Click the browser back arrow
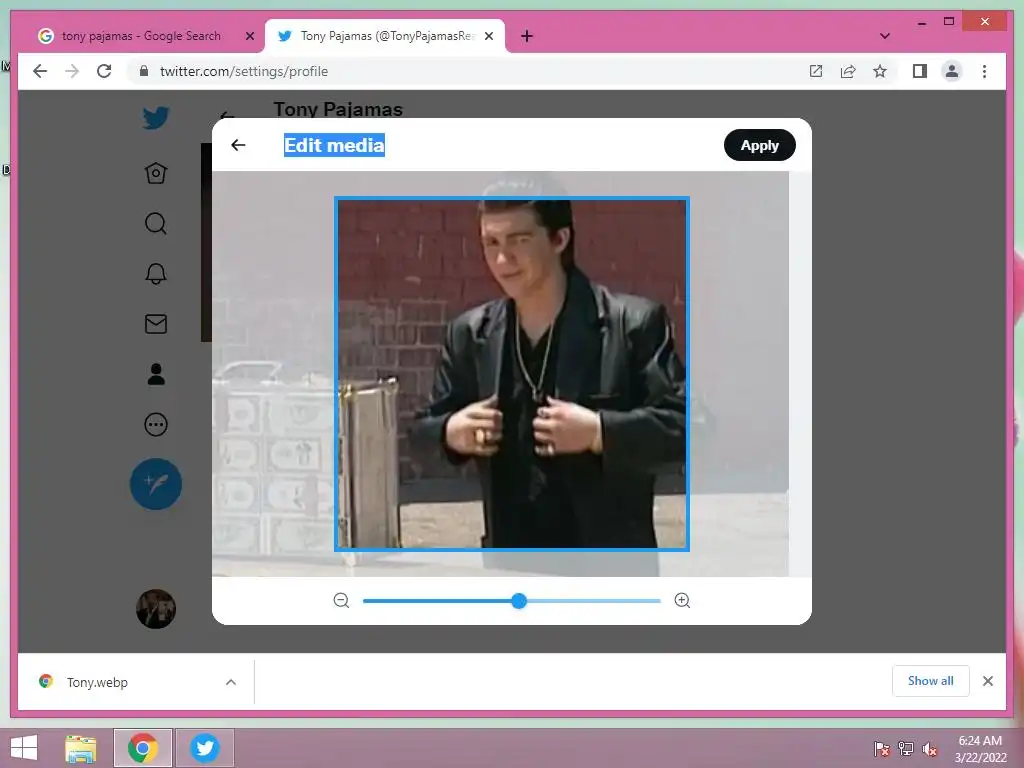The width and height of the screenshot is (1024, 768). pyautogui.click(x=40, y=71)
